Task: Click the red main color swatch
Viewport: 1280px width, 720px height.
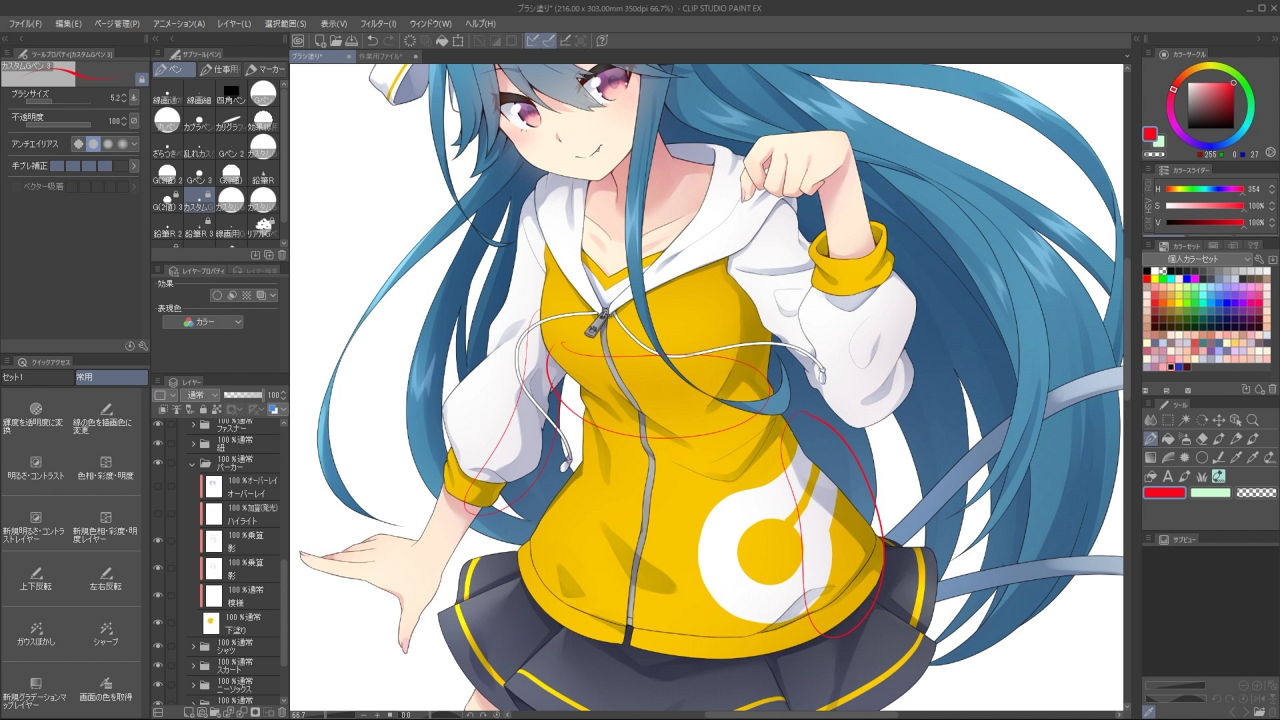Action: 1164,492
